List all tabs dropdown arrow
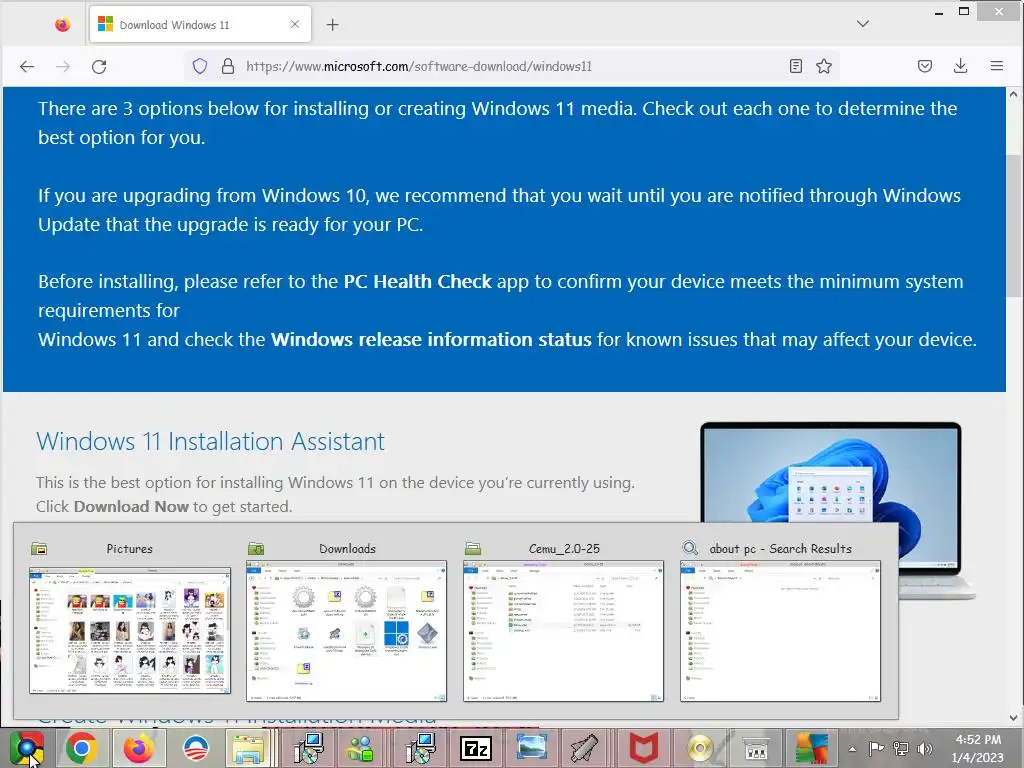Viewport: 1024px width, 768px height. click(863, 24)
